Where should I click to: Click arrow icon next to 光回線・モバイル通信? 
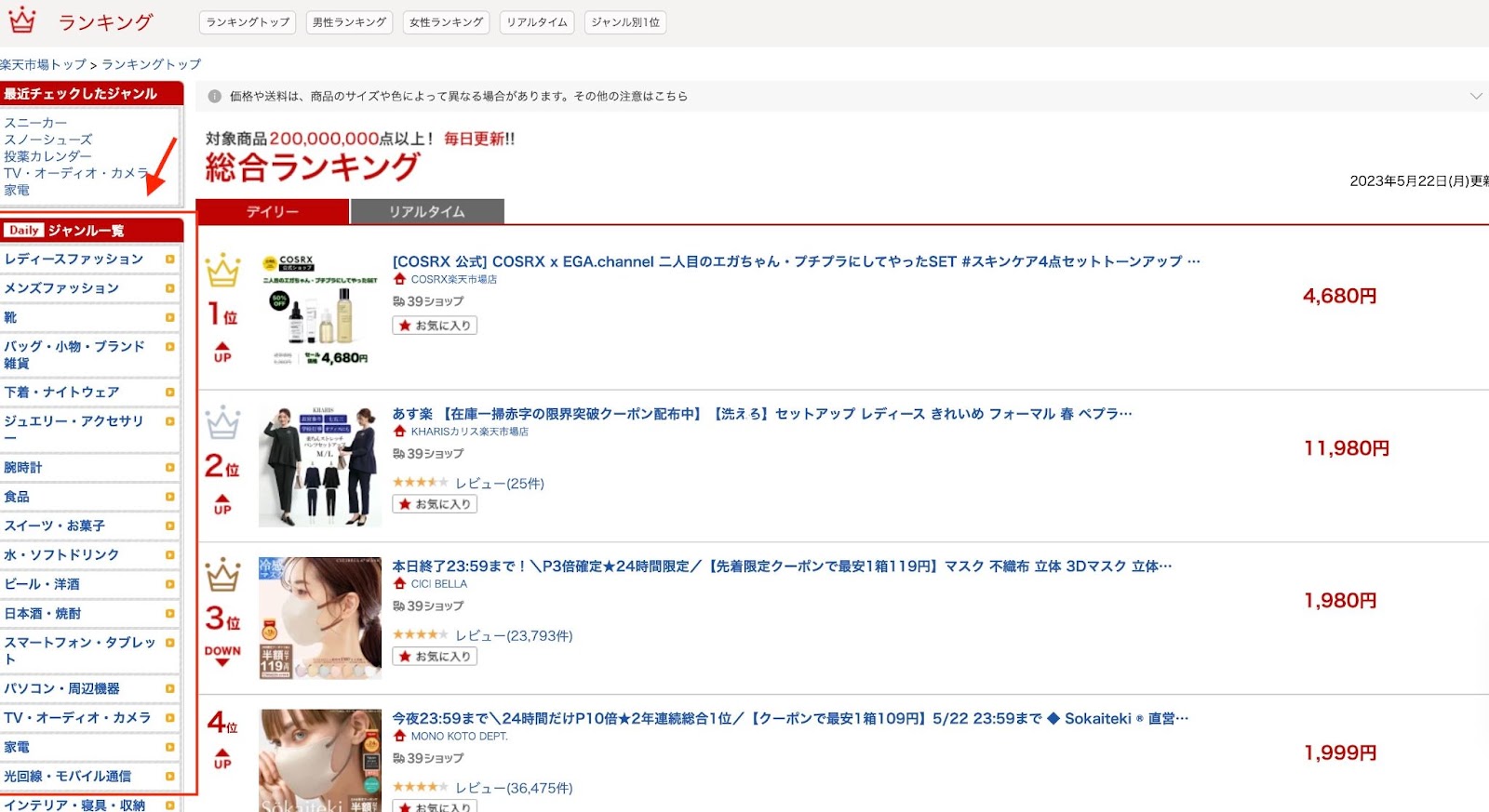(x=169, y=776)
